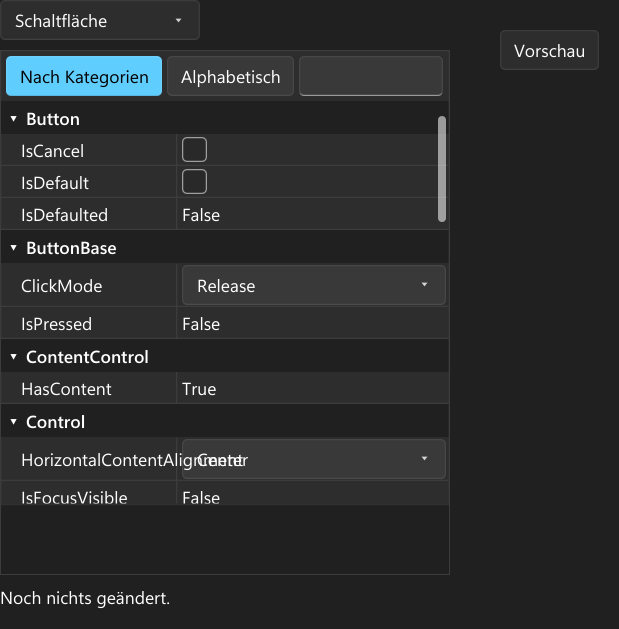Collapse the ButtonBase category arrow
The height and width of the screenshot is (629, 619).
click(14, 248)
